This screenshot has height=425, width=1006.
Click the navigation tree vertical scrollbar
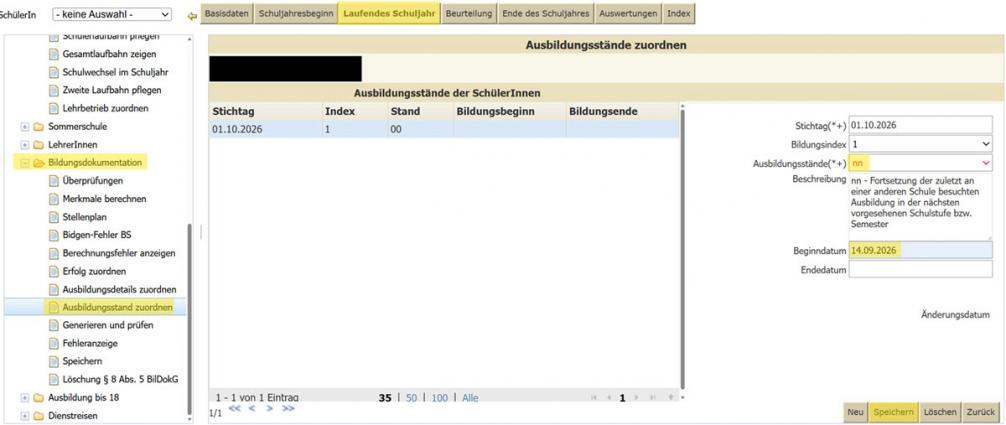189,319
